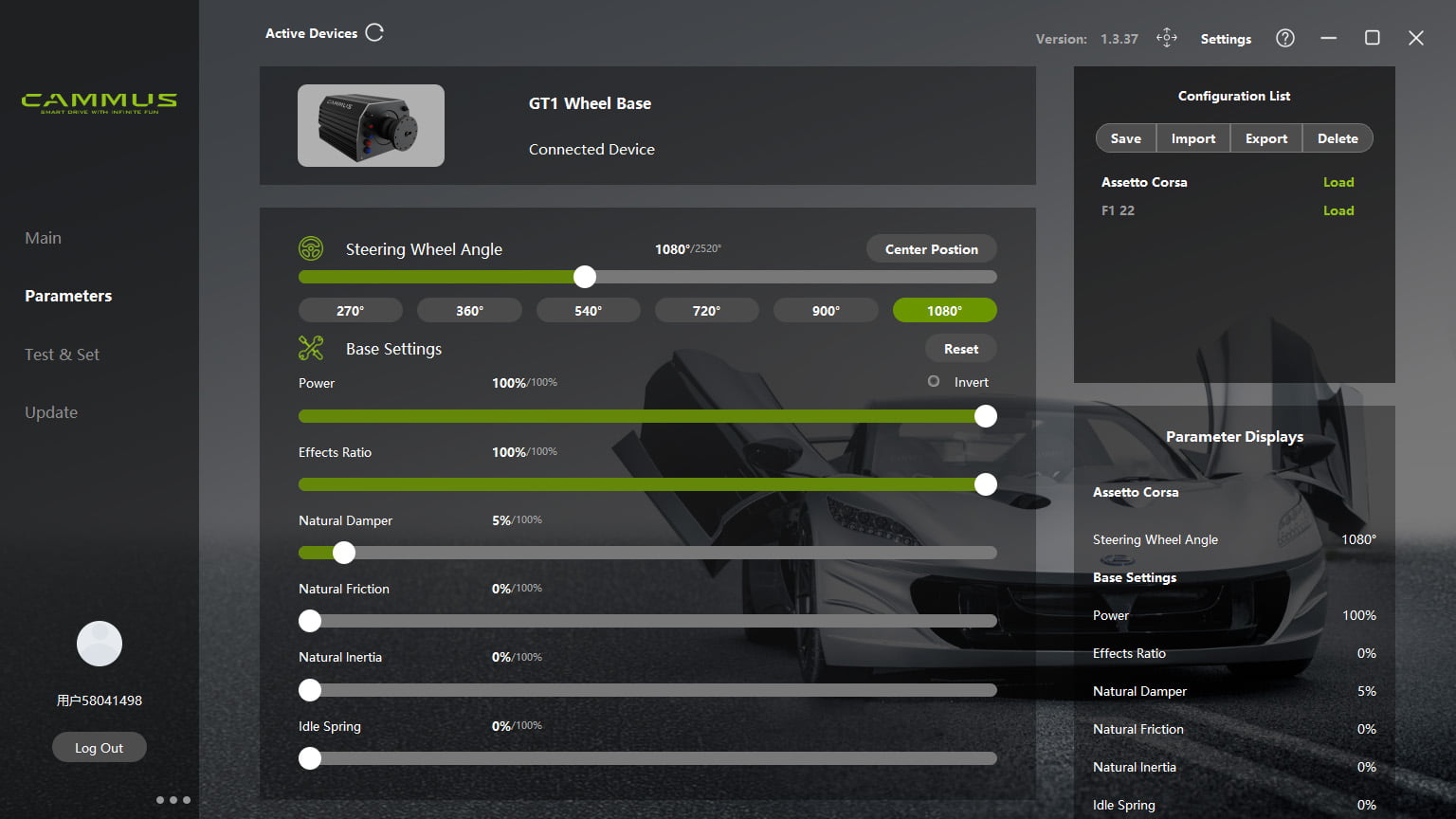The image size is (1456, 819).
Task: Click the move window crosshair icon
Action: click(1167, 38)
